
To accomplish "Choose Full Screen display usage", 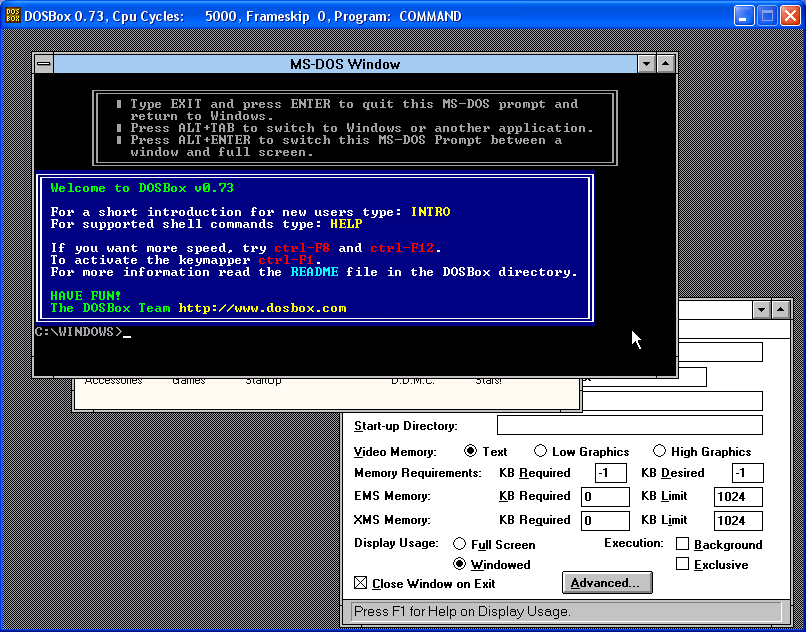I will point(460,545).
